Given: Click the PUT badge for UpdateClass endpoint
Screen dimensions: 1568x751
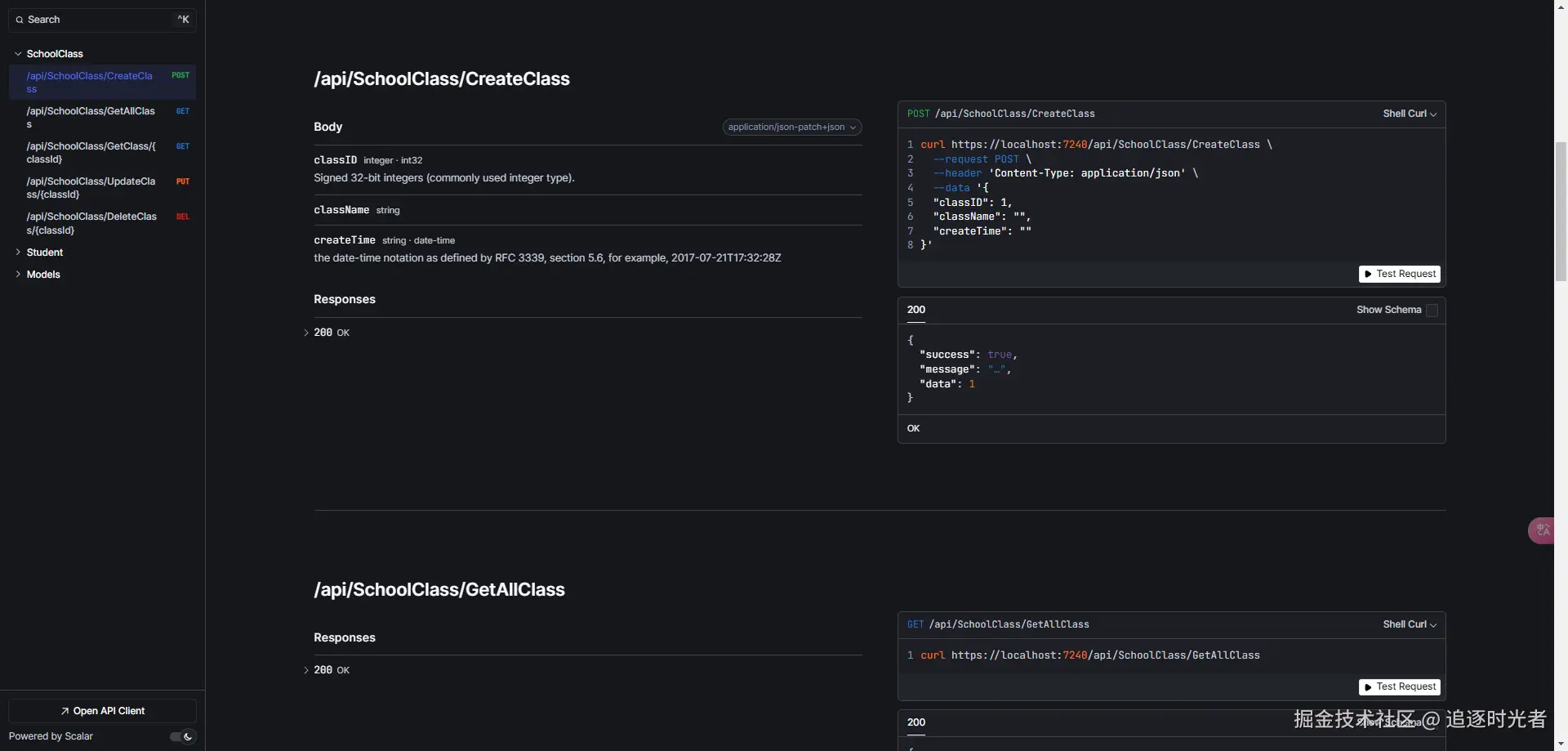Looking at the screenshot, I should [x=183, y=181].
